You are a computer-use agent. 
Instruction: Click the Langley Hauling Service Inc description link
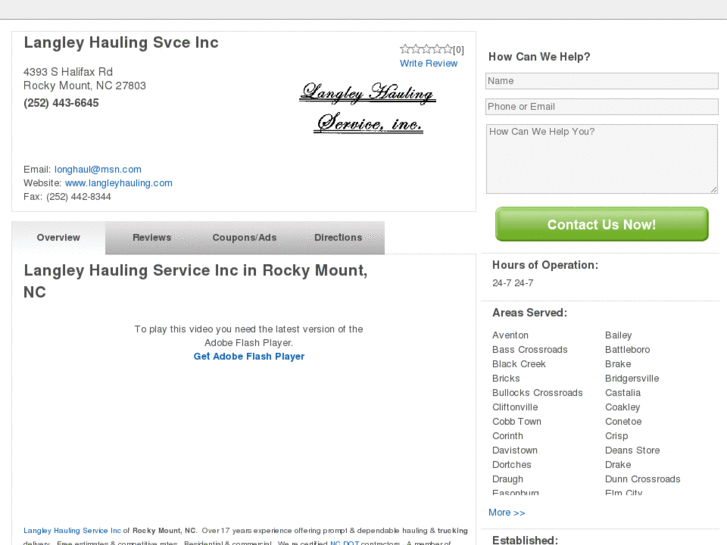coord(72,530)
